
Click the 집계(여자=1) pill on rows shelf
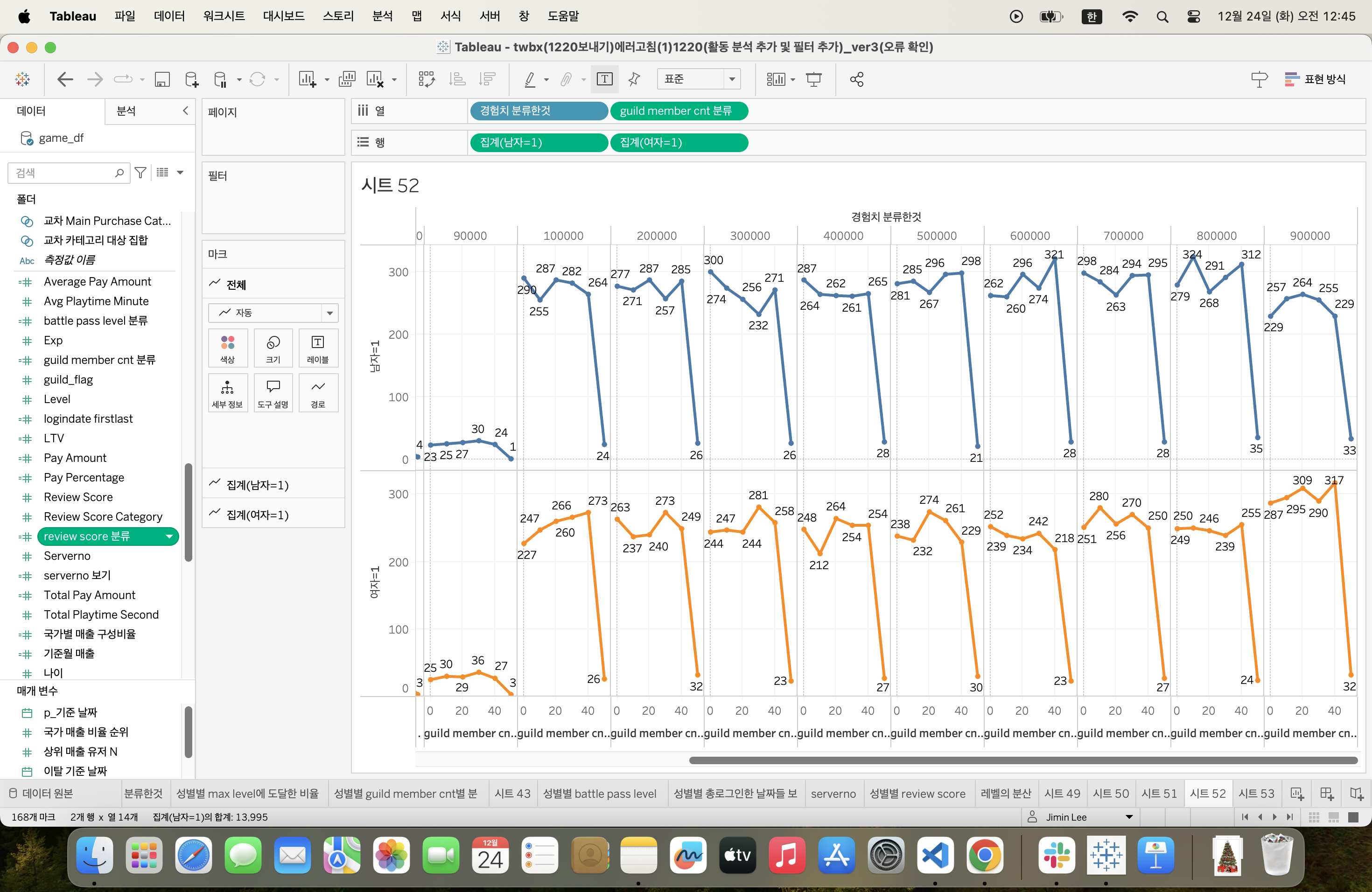[x=679, y=142]
